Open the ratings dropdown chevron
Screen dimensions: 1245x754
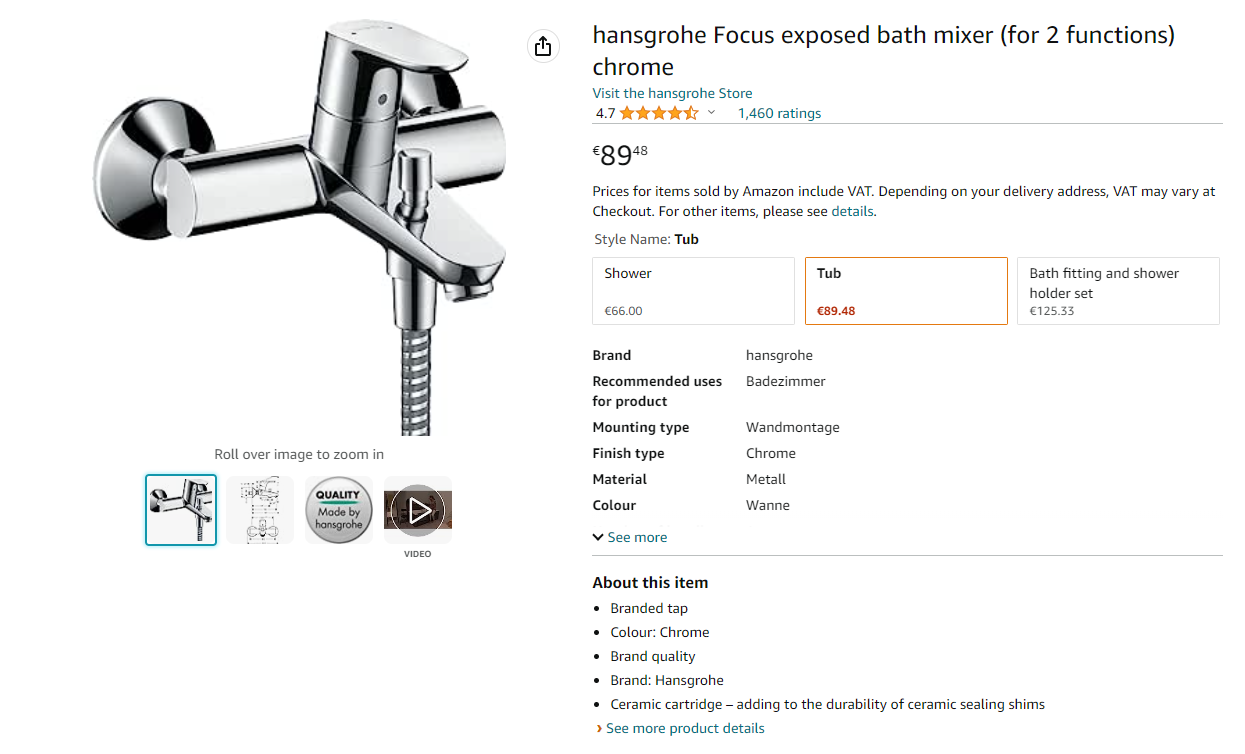click(712, 113)
